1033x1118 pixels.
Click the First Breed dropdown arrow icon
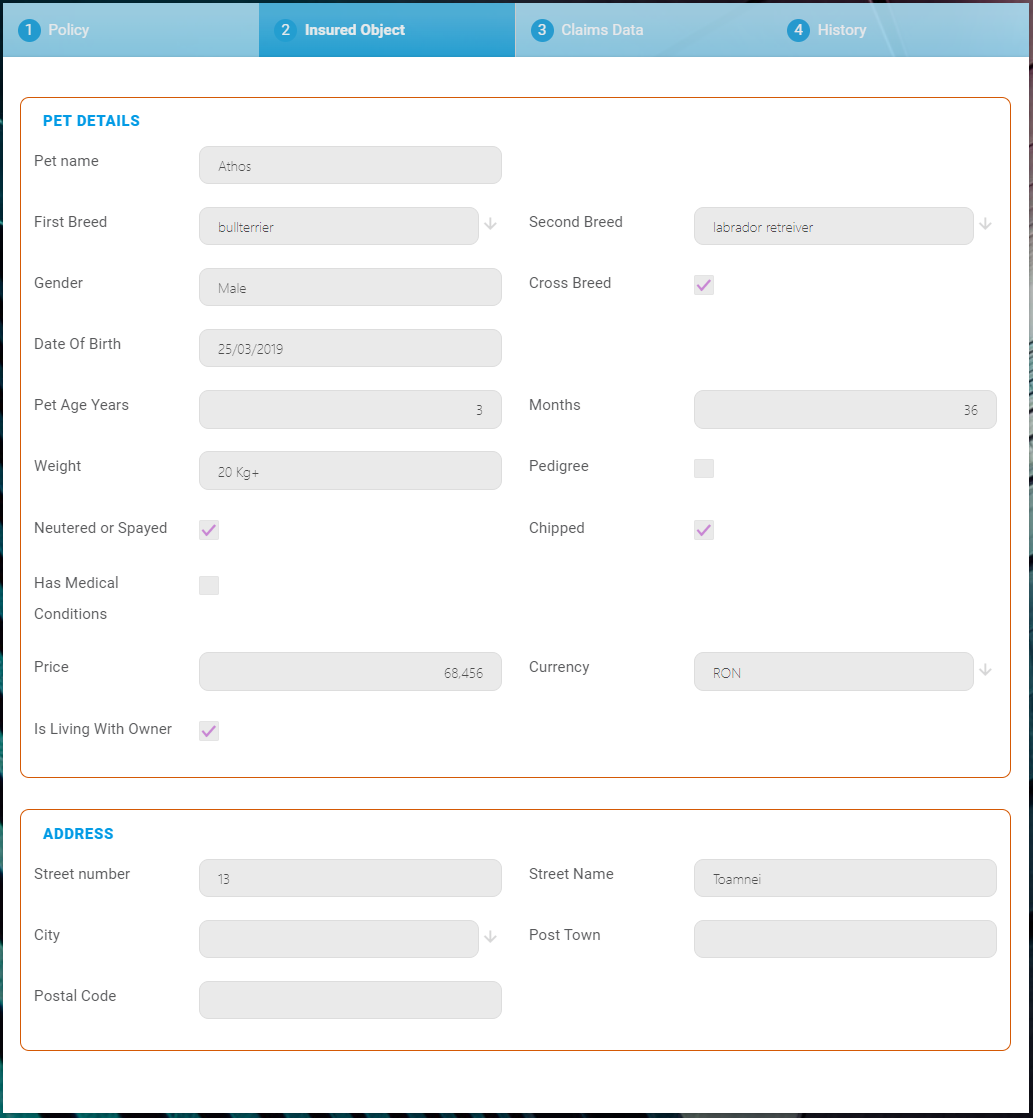490,224
